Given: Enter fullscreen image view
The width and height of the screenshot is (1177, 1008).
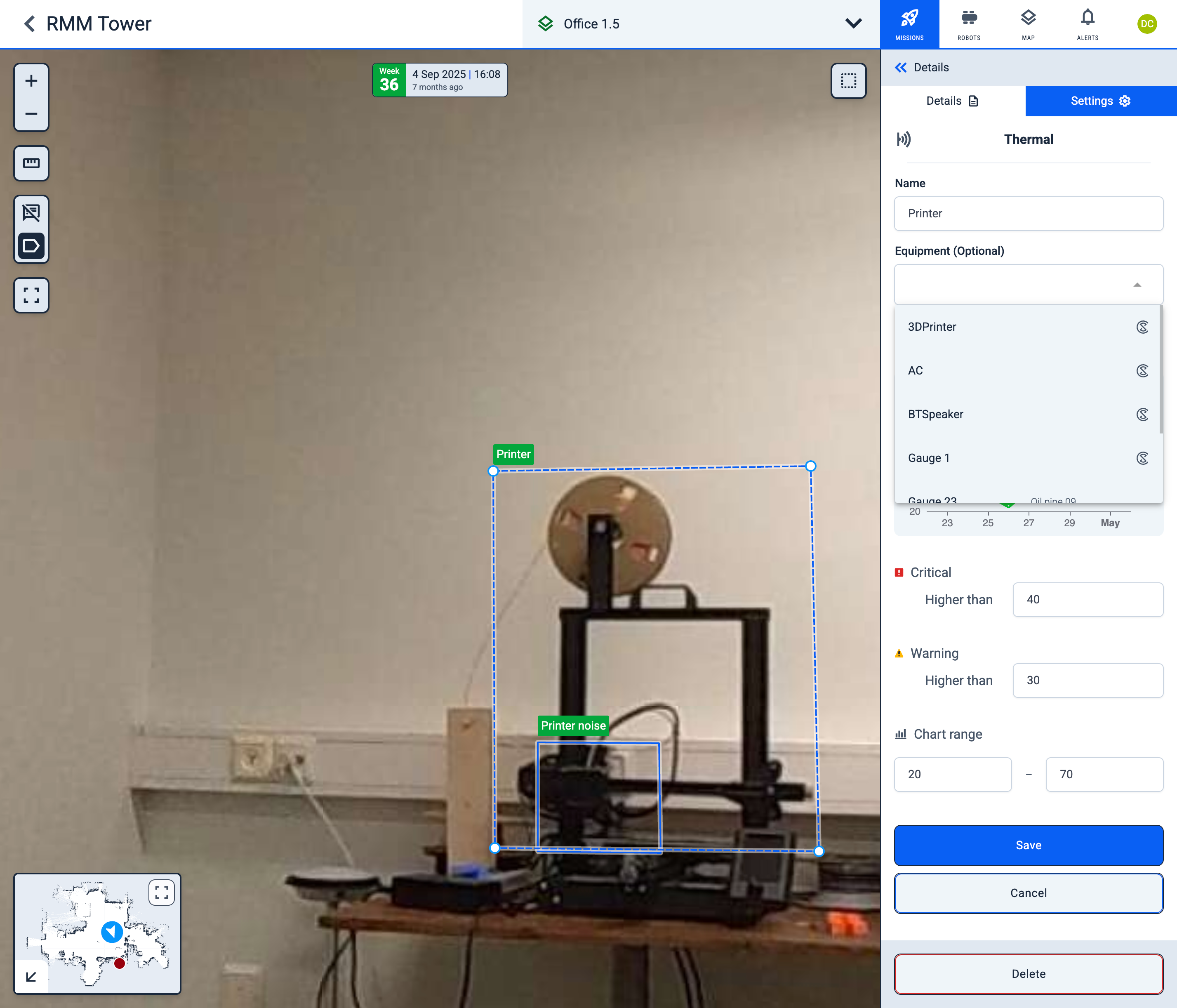Looking at the screenshot, I should (31, 295).
